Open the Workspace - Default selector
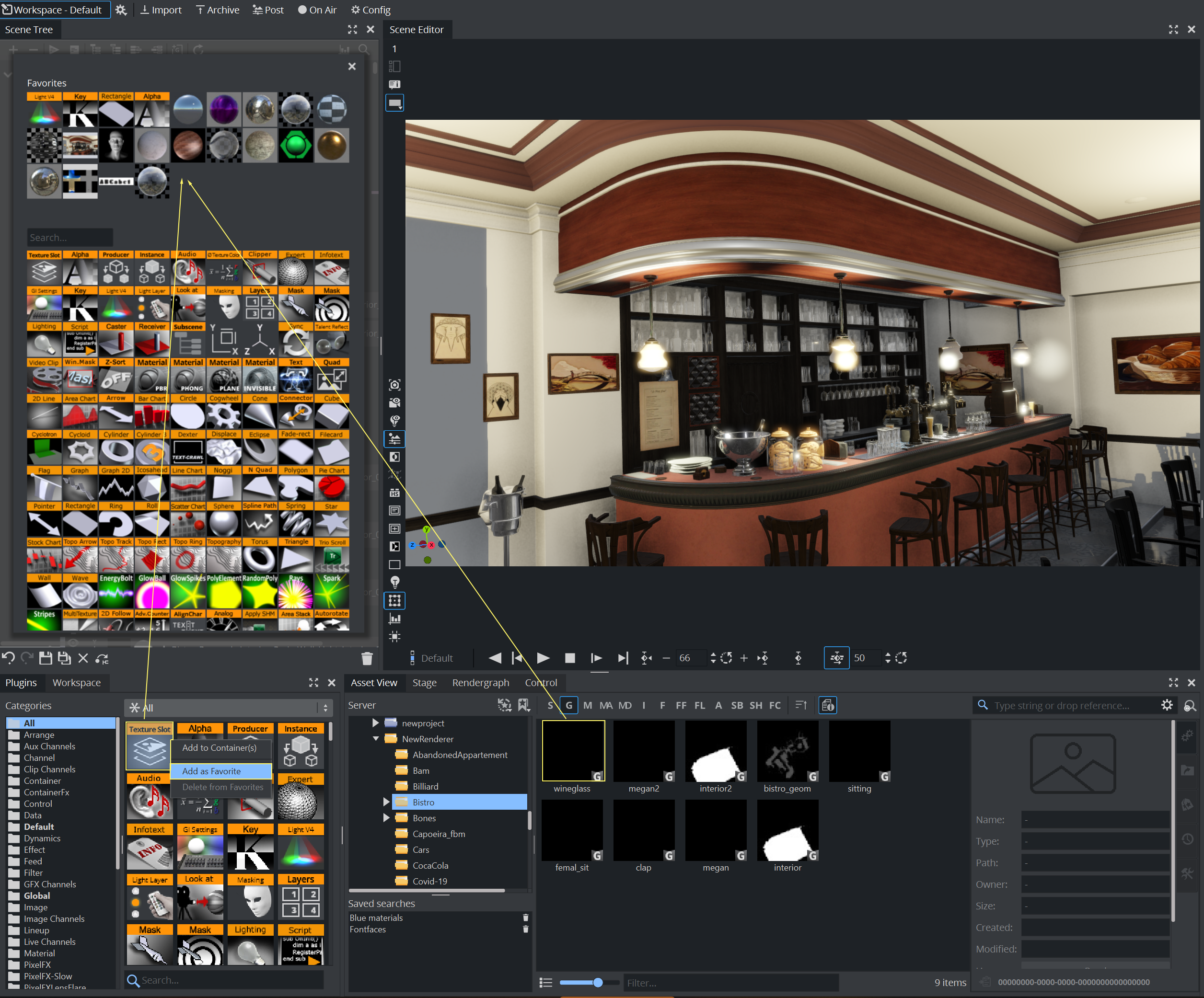 pos(55,10)
